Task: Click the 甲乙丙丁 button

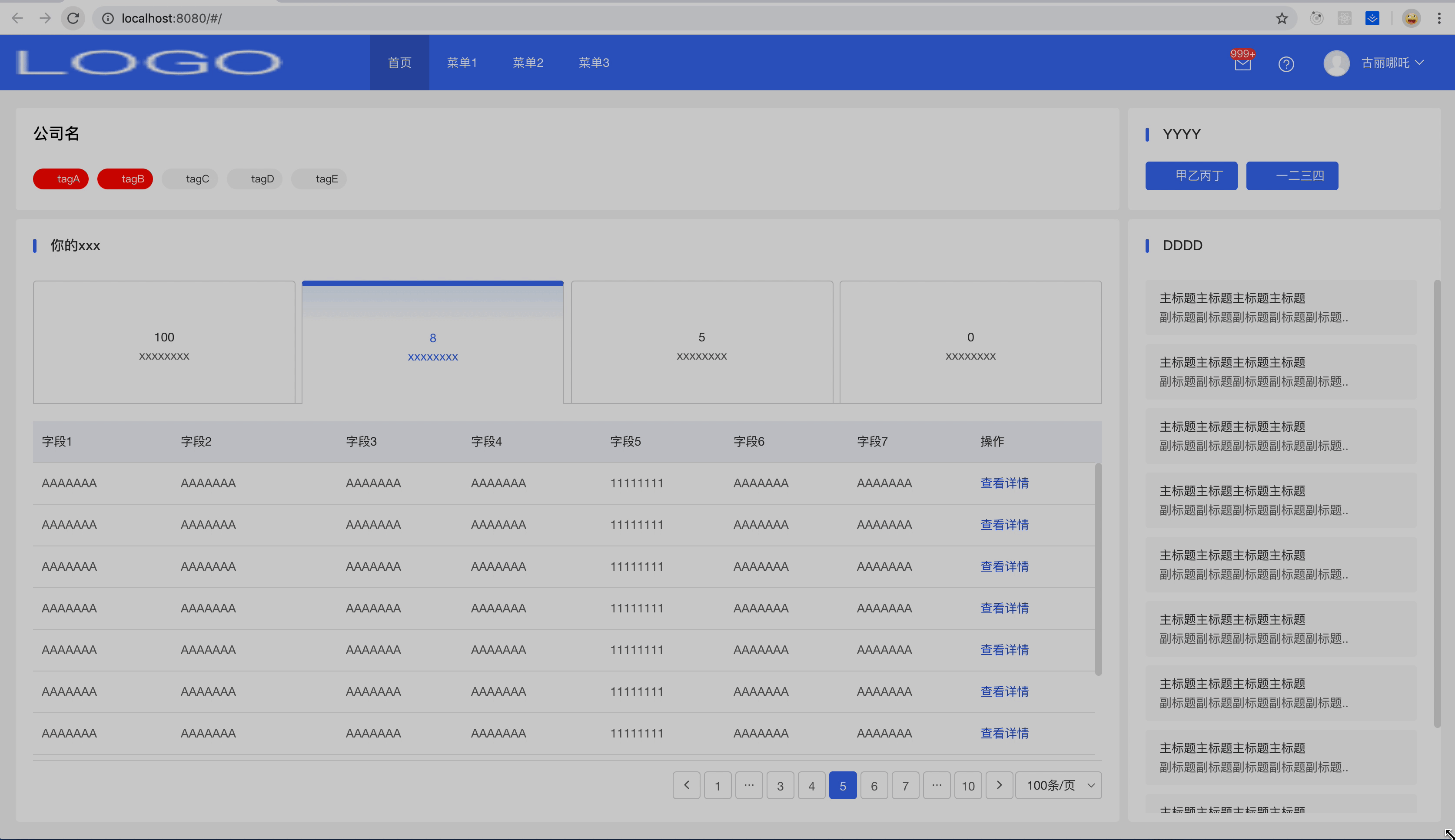Action: pyautogui.click(x=1191, y=175)
